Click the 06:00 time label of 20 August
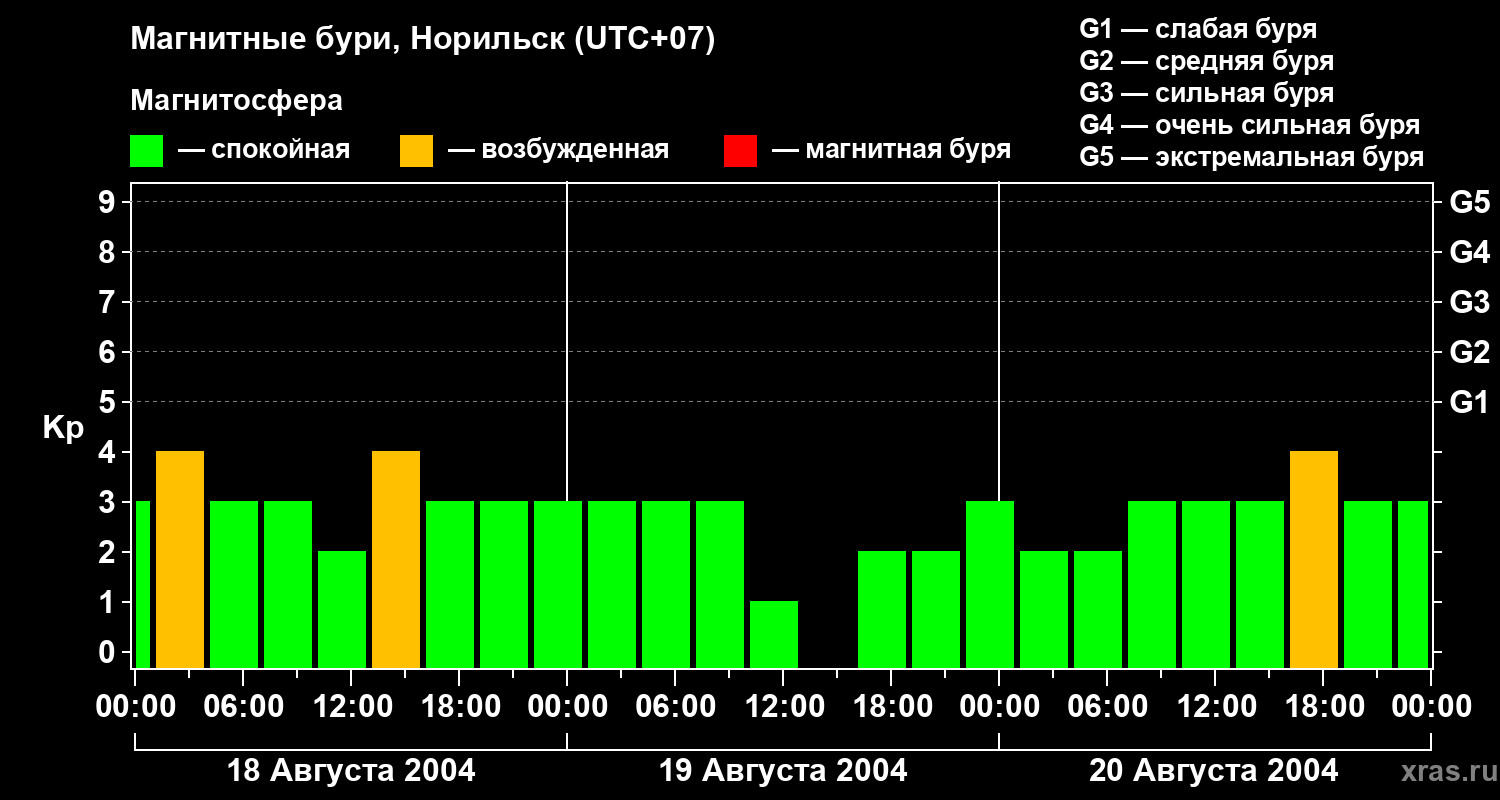 [1107, 707]
